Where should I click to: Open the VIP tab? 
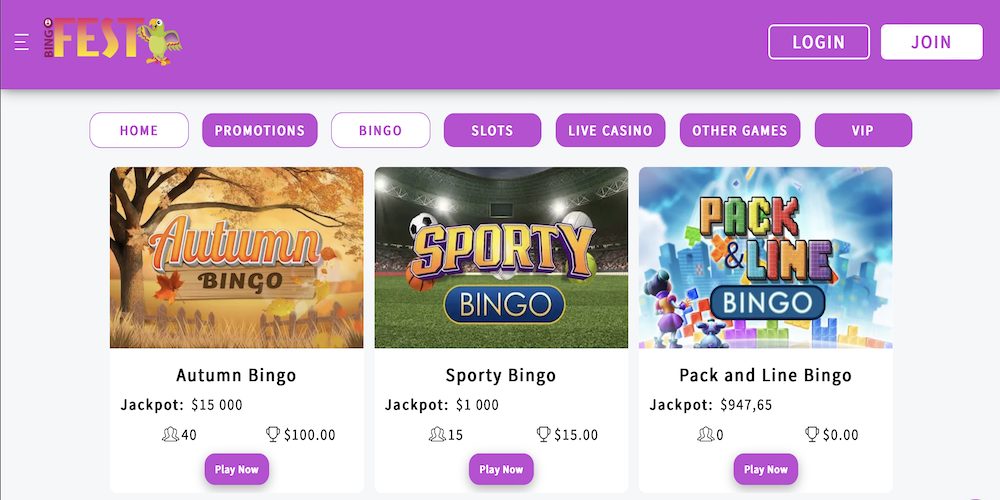(x=863, y=130)
